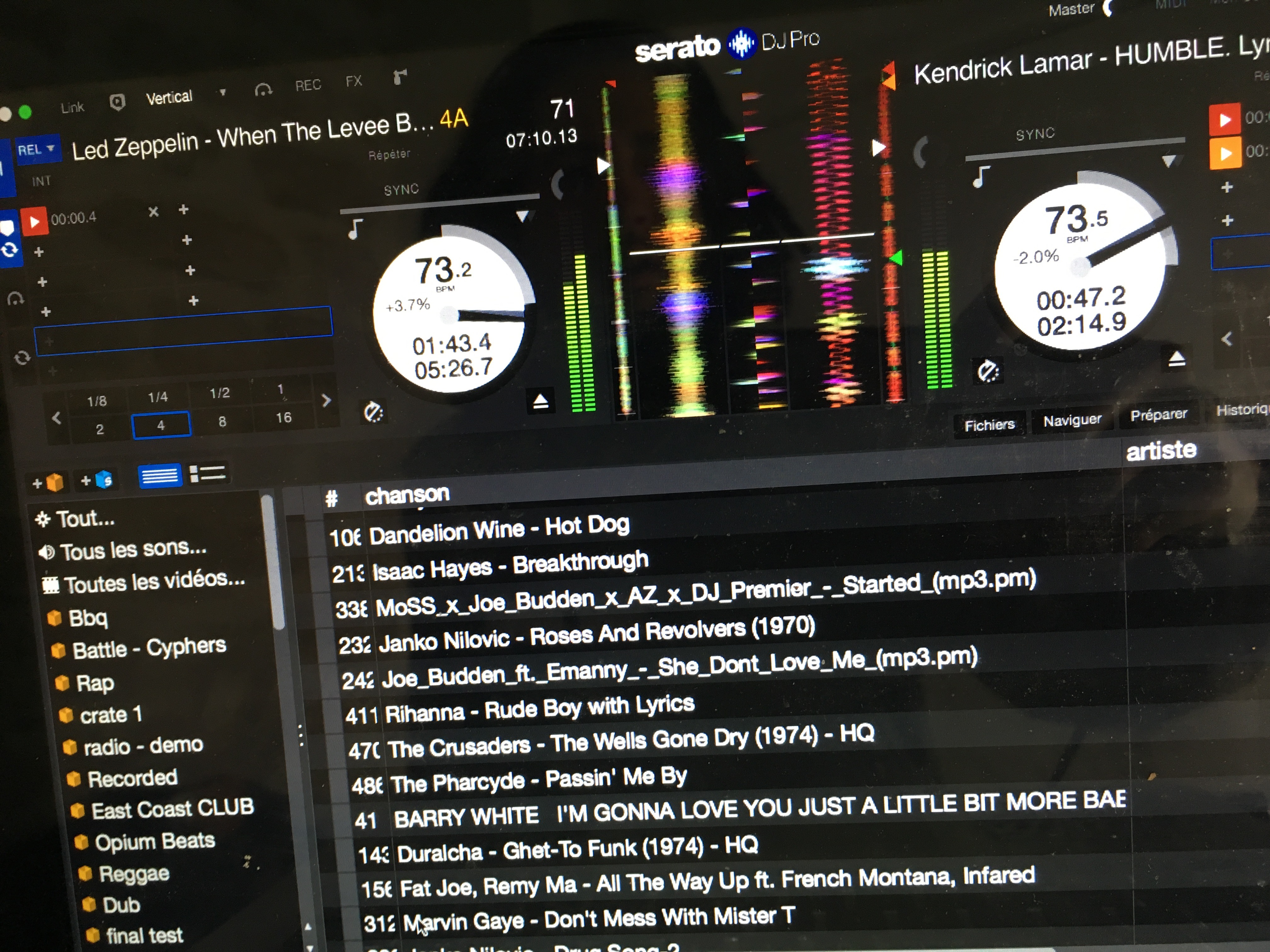Select the 1/4 loop length
This screenshot has width=1270, height=952.
pyautogui.click(x=157, y=397)
